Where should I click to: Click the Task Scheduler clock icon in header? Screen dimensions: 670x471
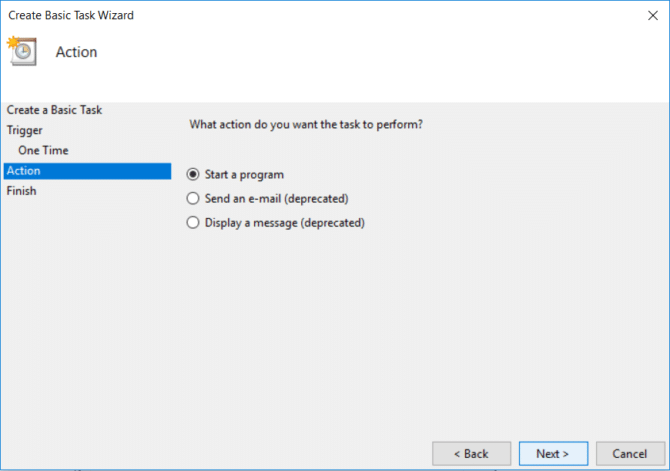coord(21,51)
